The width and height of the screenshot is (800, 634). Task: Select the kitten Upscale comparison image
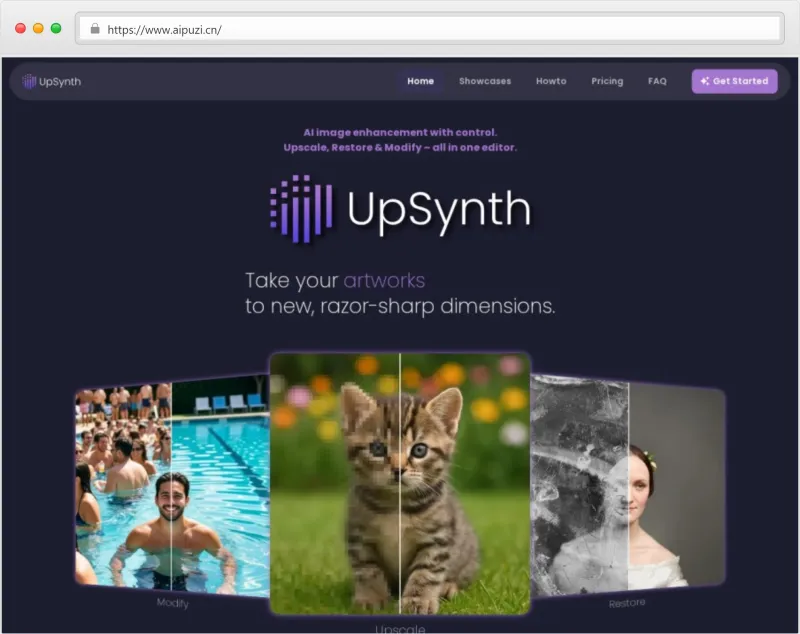click(x=401, y=483)
